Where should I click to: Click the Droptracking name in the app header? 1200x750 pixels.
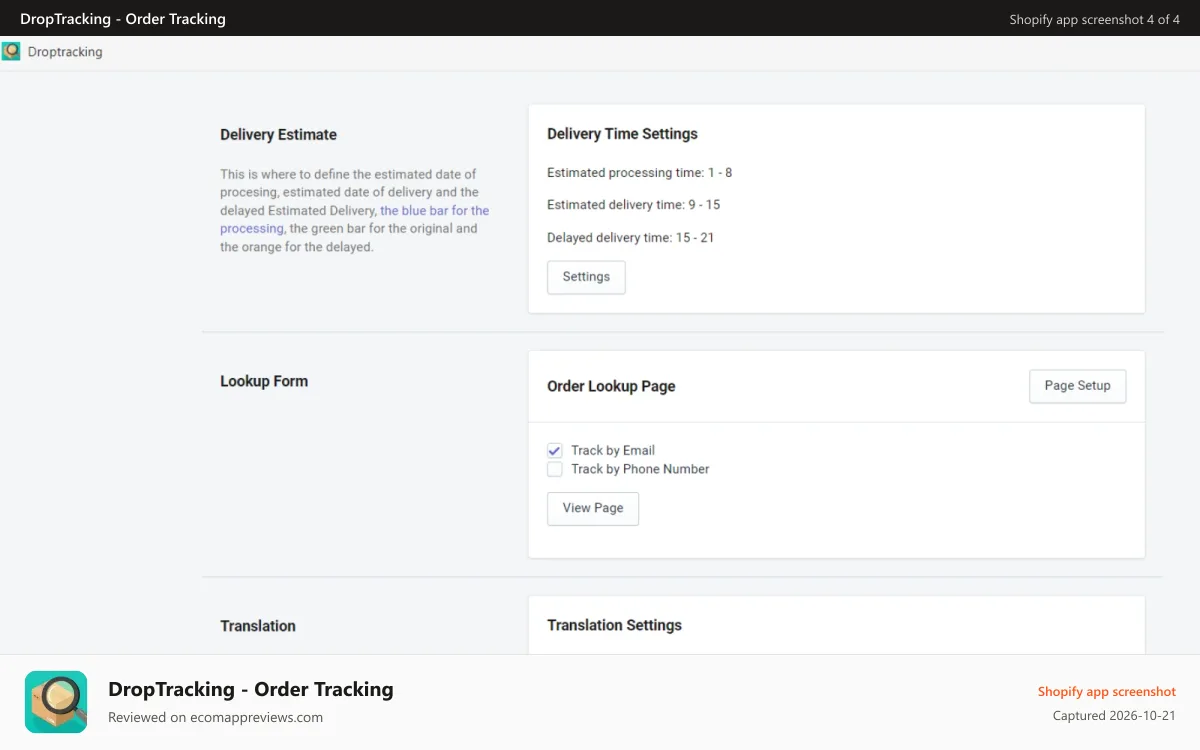coord(65,52)
